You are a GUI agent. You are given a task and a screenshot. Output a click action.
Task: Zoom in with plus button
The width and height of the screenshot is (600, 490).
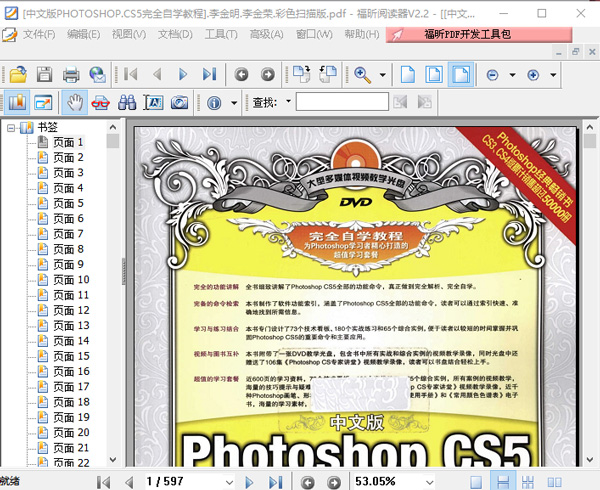533,75
